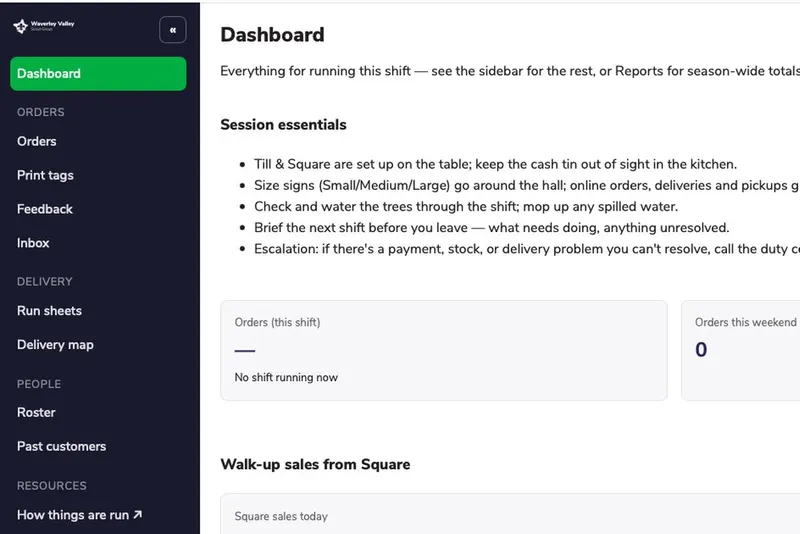Select the Orders (this shift) card
Viewport: 800px width, 534px height.
(x=444, y=350)
